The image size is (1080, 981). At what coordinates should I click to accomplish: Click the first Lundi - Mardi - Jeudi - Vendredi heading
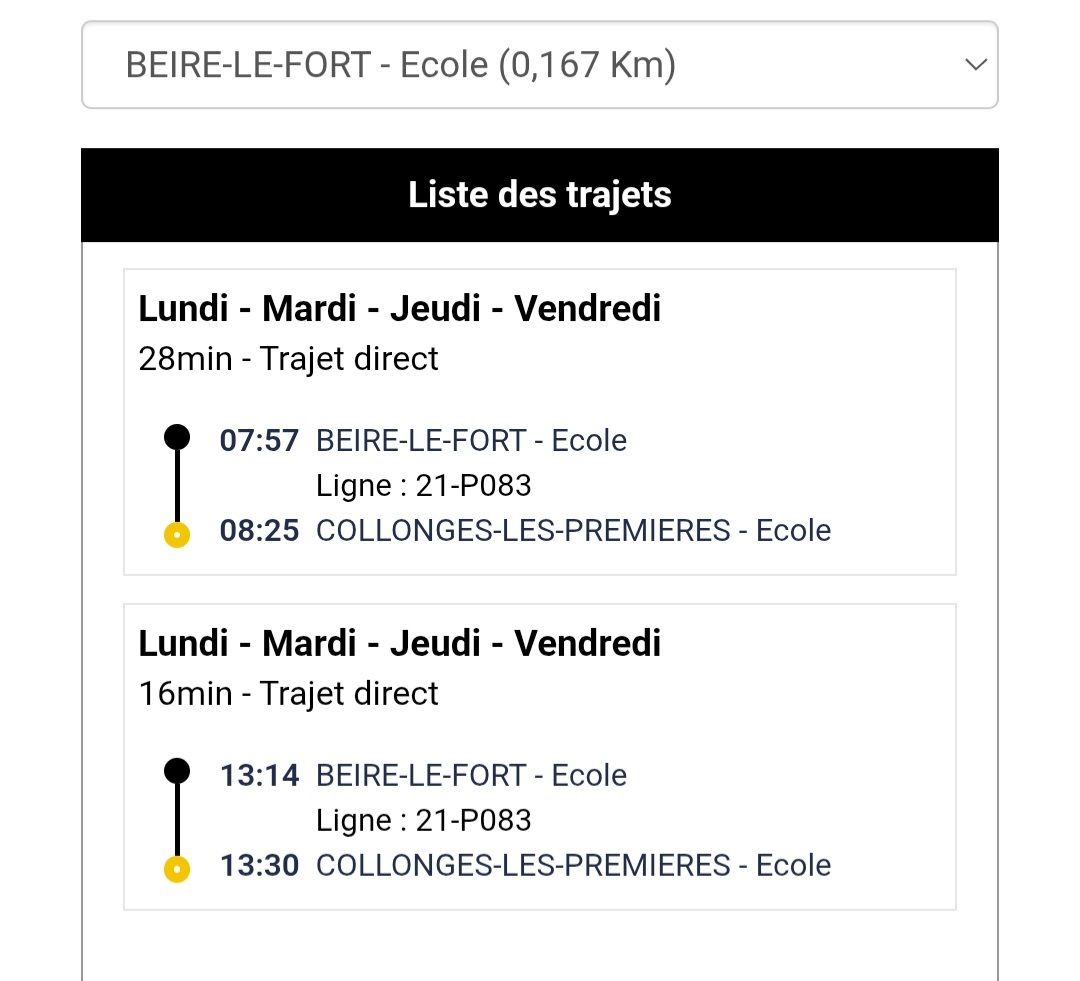pos(399,308)
